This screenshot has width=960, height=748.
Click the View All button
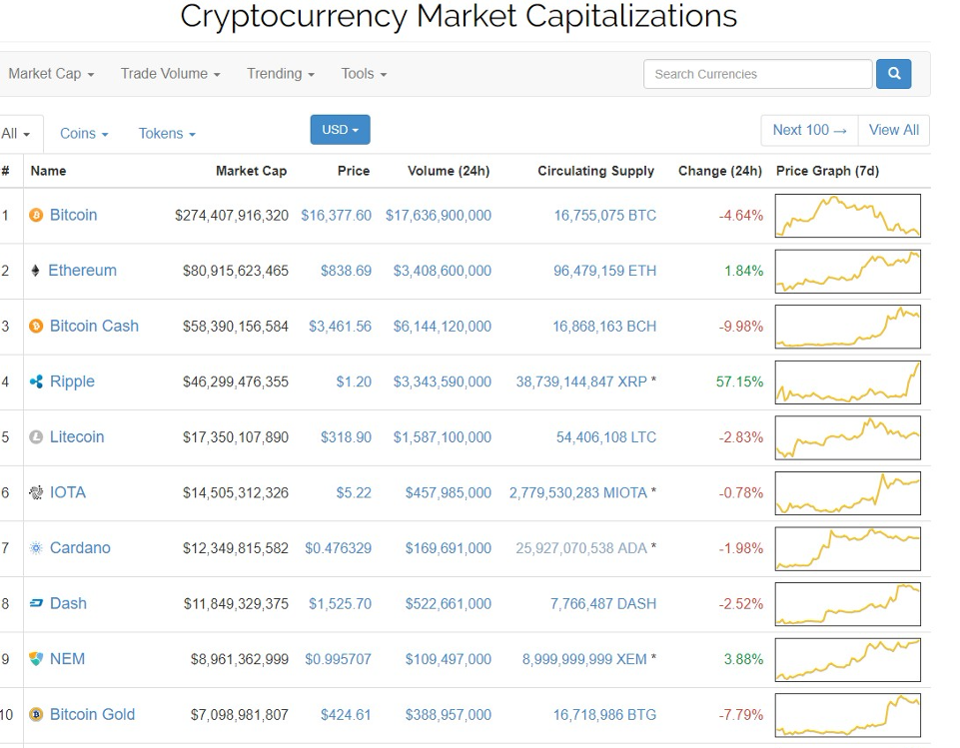(893, 130)
